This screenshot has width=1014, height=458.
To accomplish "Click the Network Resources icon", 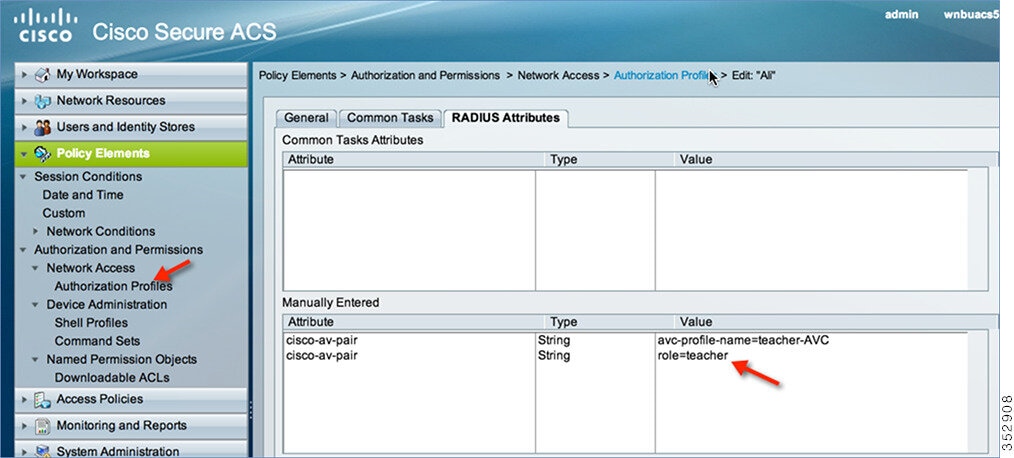I will click(x=42, y=101).
